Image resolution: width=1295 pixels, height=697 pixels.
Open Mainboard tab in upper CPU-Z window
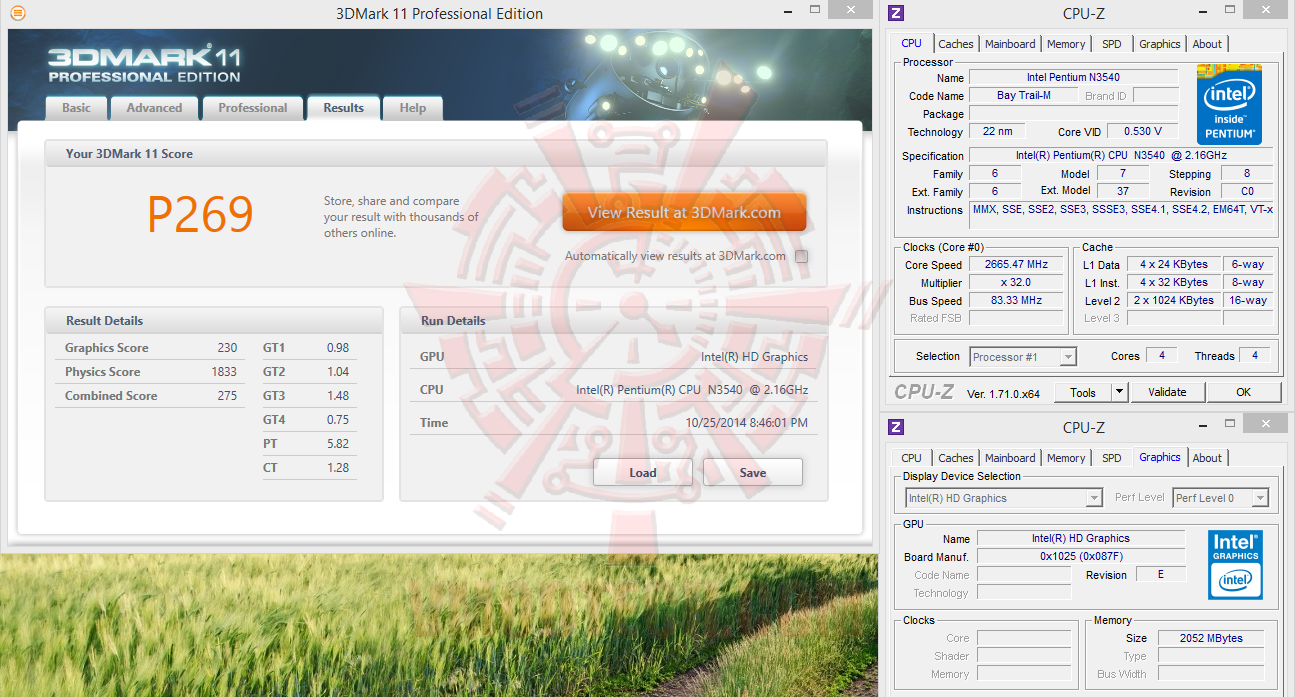[x=1010, y=44]
